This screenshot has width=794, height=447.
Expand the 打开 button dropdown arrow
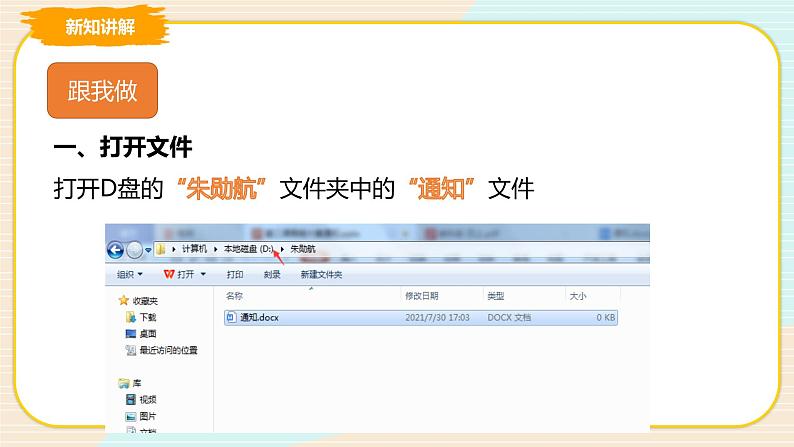pyautogui.click(x=203, y=274)
